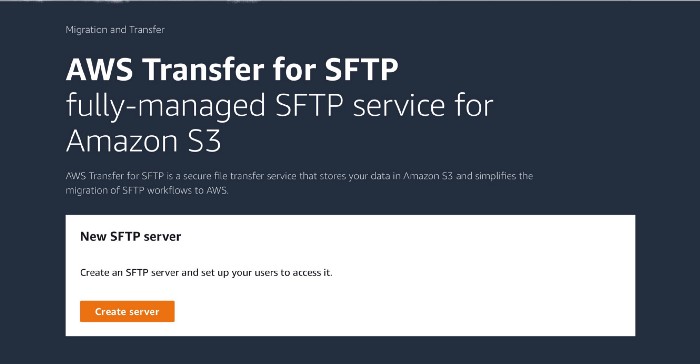Click Amazon S3 within the small description paragraph

(428, 176)
